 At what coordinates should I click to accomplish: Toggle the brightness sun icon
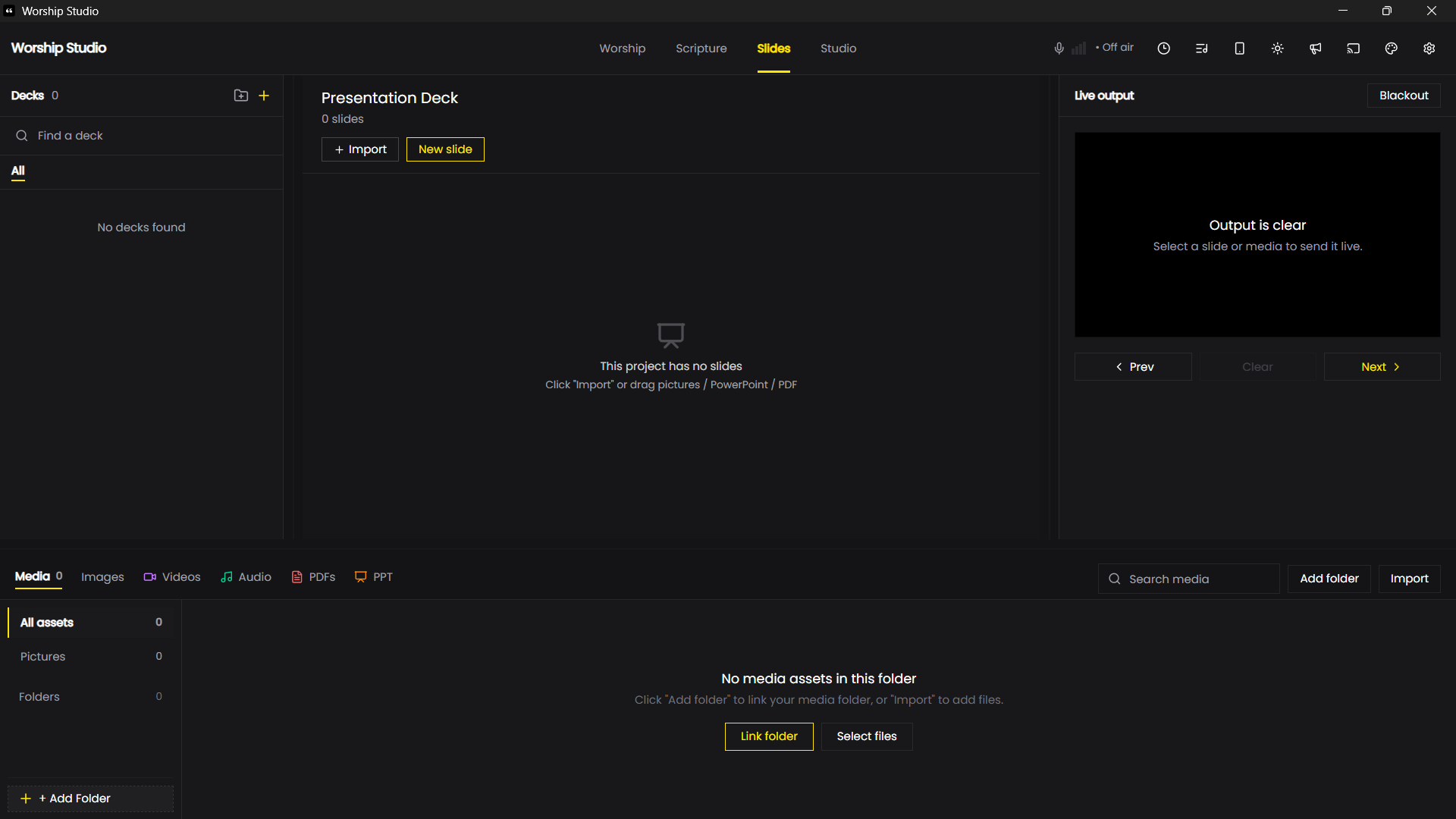pos(1277,49)
